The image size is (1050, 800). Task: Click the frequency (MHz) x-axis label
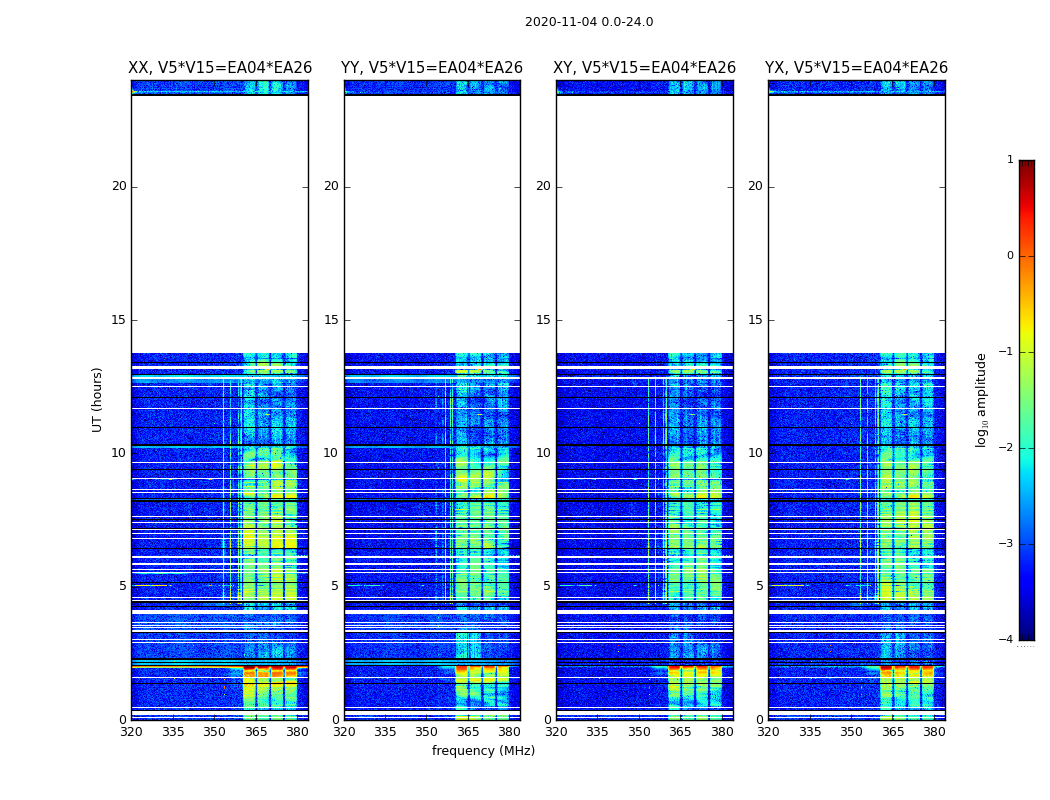click(483, 750)
